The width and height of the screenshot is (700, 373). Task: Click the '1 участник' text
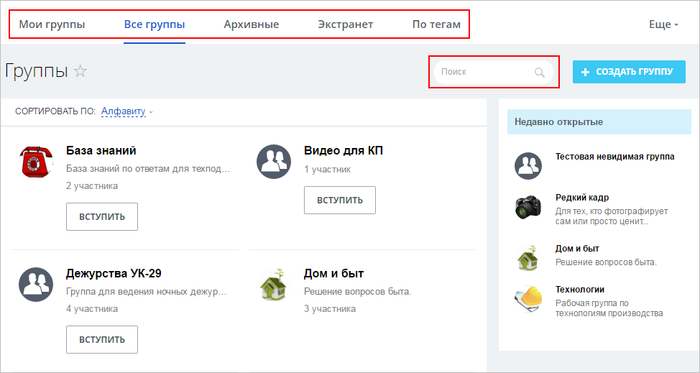pos(327,170)
